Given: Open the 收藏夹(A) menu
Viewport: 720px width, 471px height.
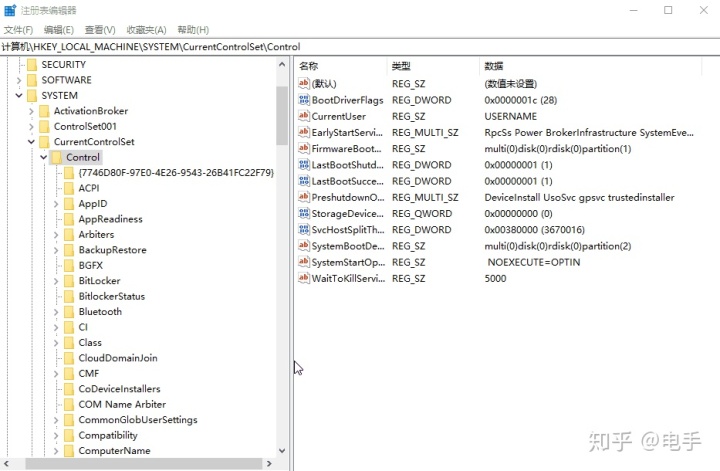Looking at the screenshot, I should coord(146,30).
